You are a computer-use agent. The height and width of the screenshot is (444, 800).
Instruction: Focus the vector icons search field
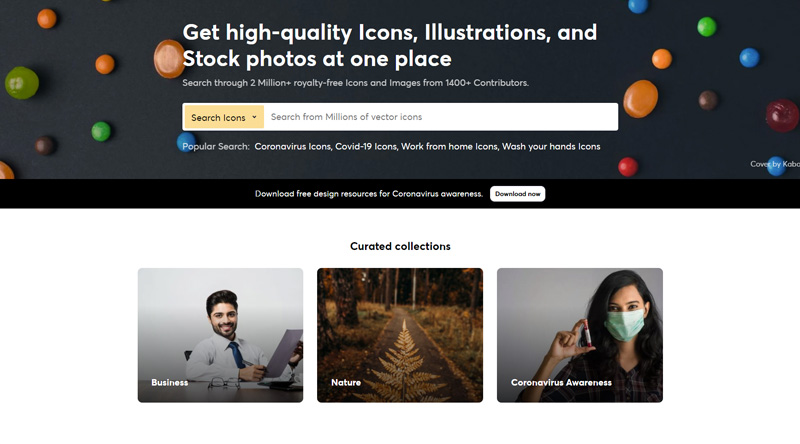coord(440,117)
